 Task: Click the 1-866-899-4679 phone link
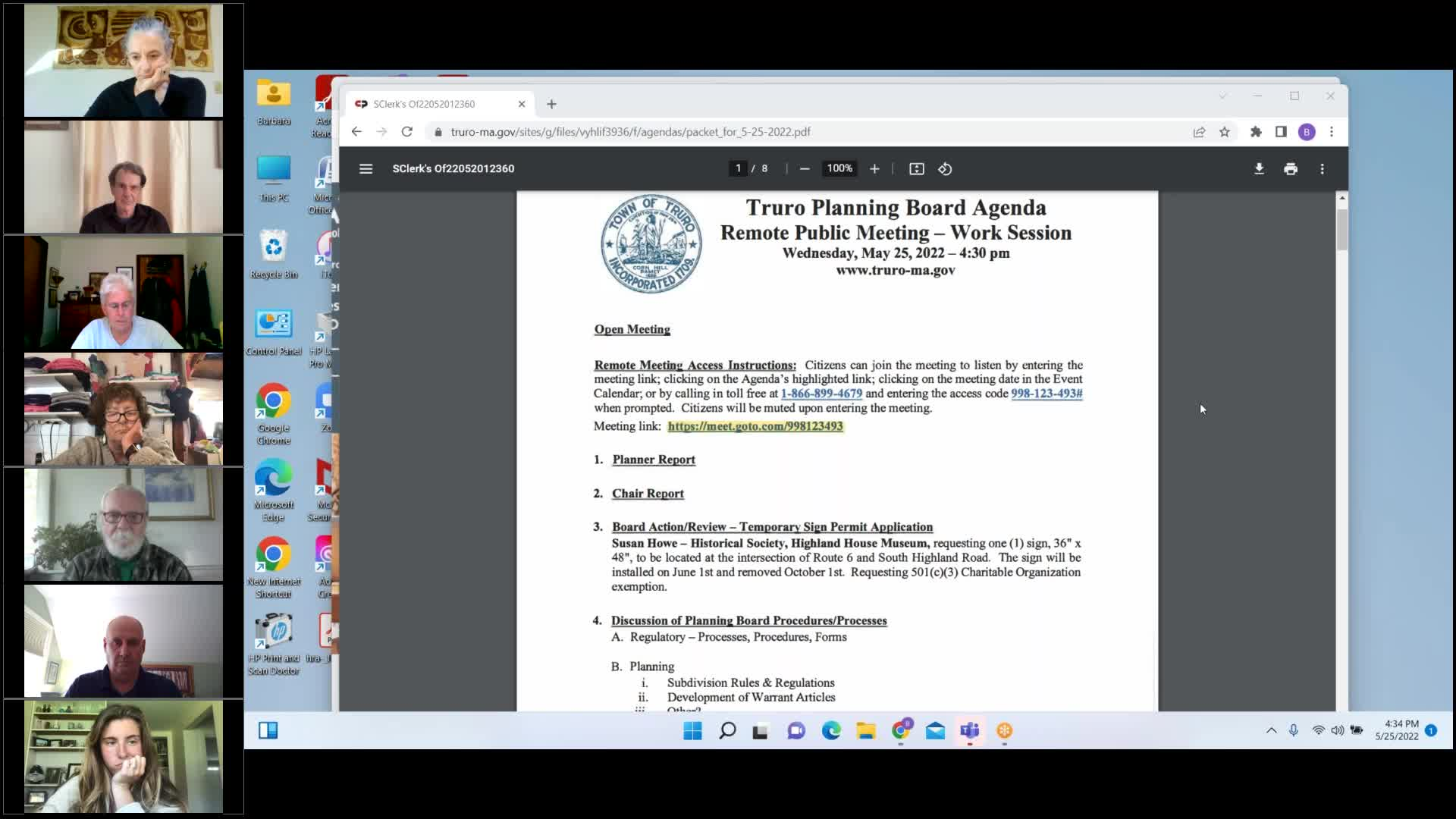point(821,394)
